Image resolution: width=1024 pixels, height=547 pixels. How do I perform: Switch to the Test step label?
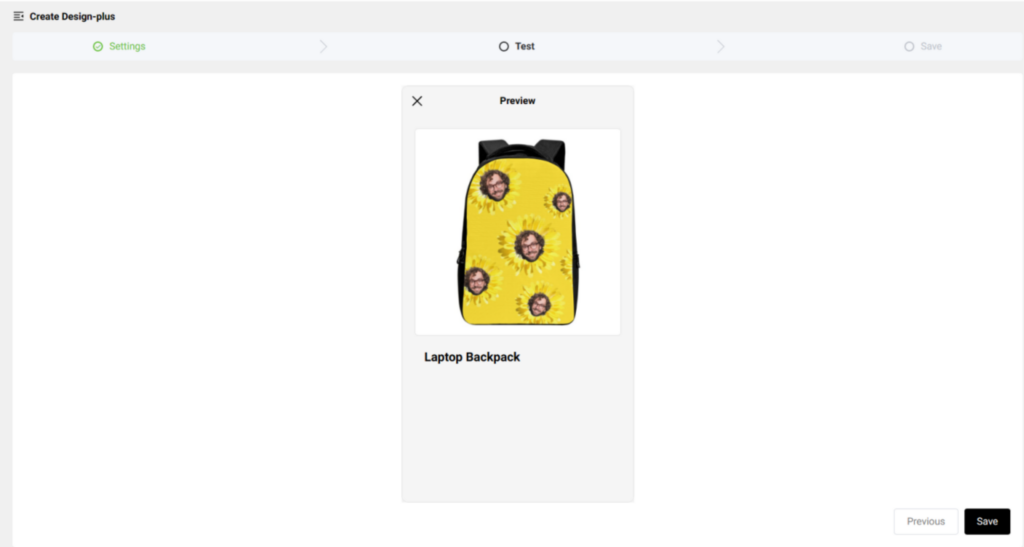click(525, 46)
